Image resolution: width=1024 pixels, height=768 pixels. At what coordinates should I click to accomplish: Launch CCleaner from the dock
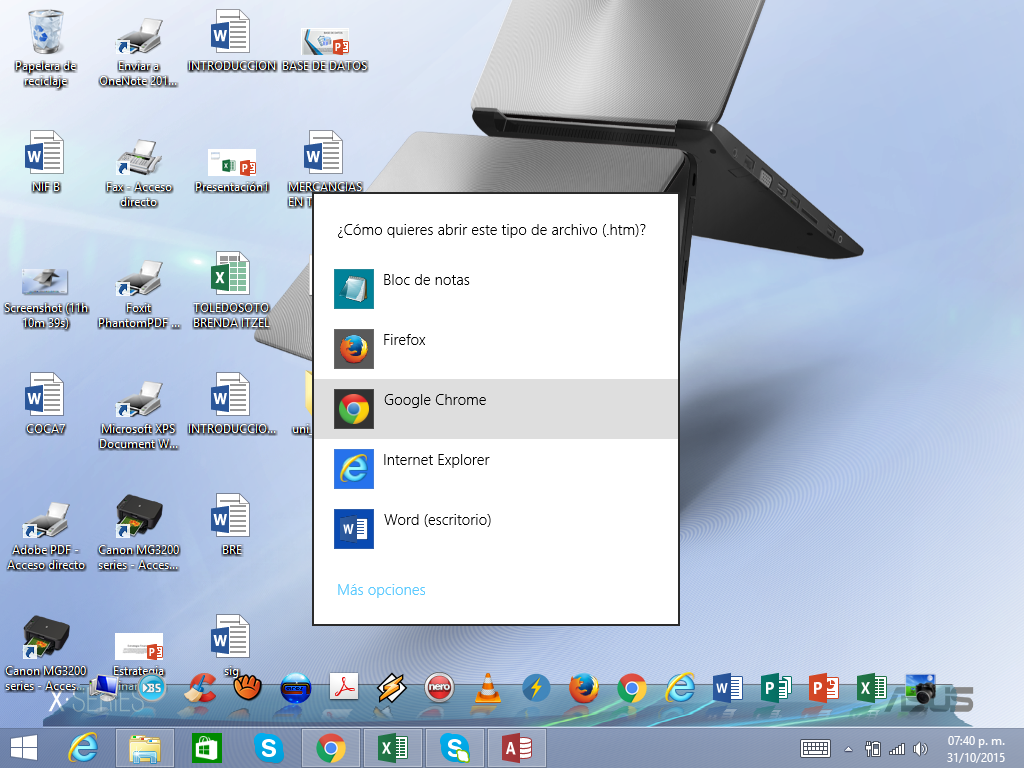tap(203, 688)
